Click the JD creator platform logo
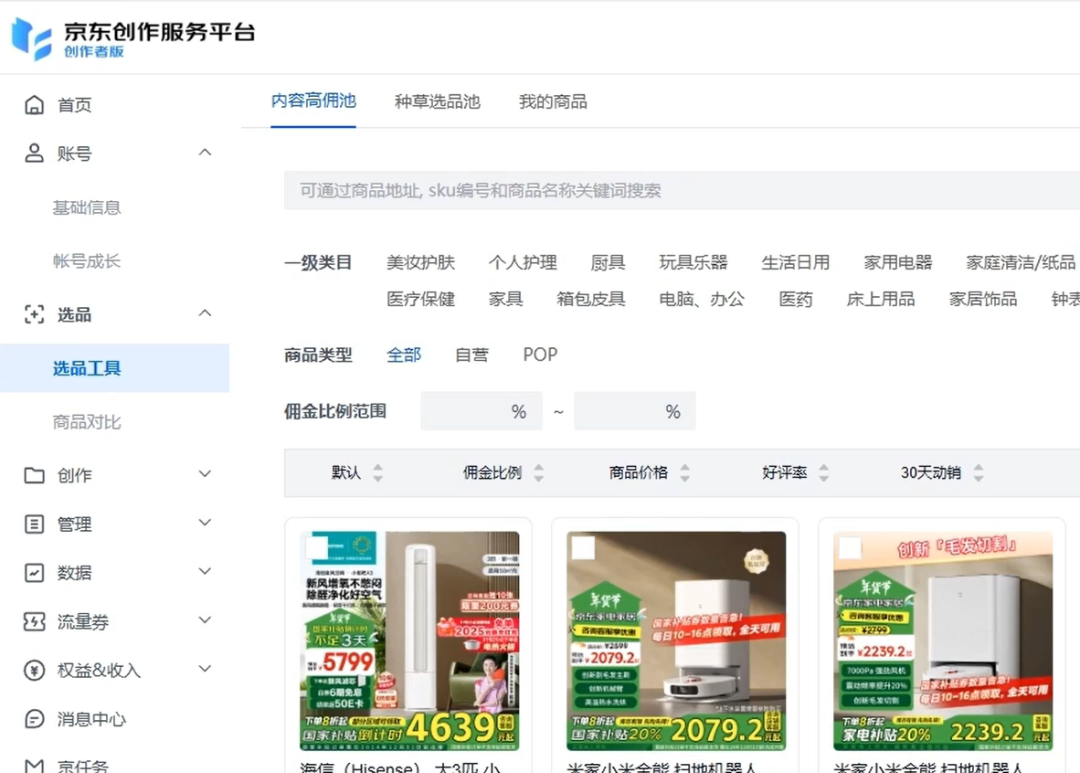The height and width of the screenshot is (773, 1080). pyautogui.click(x=31, y=38)
